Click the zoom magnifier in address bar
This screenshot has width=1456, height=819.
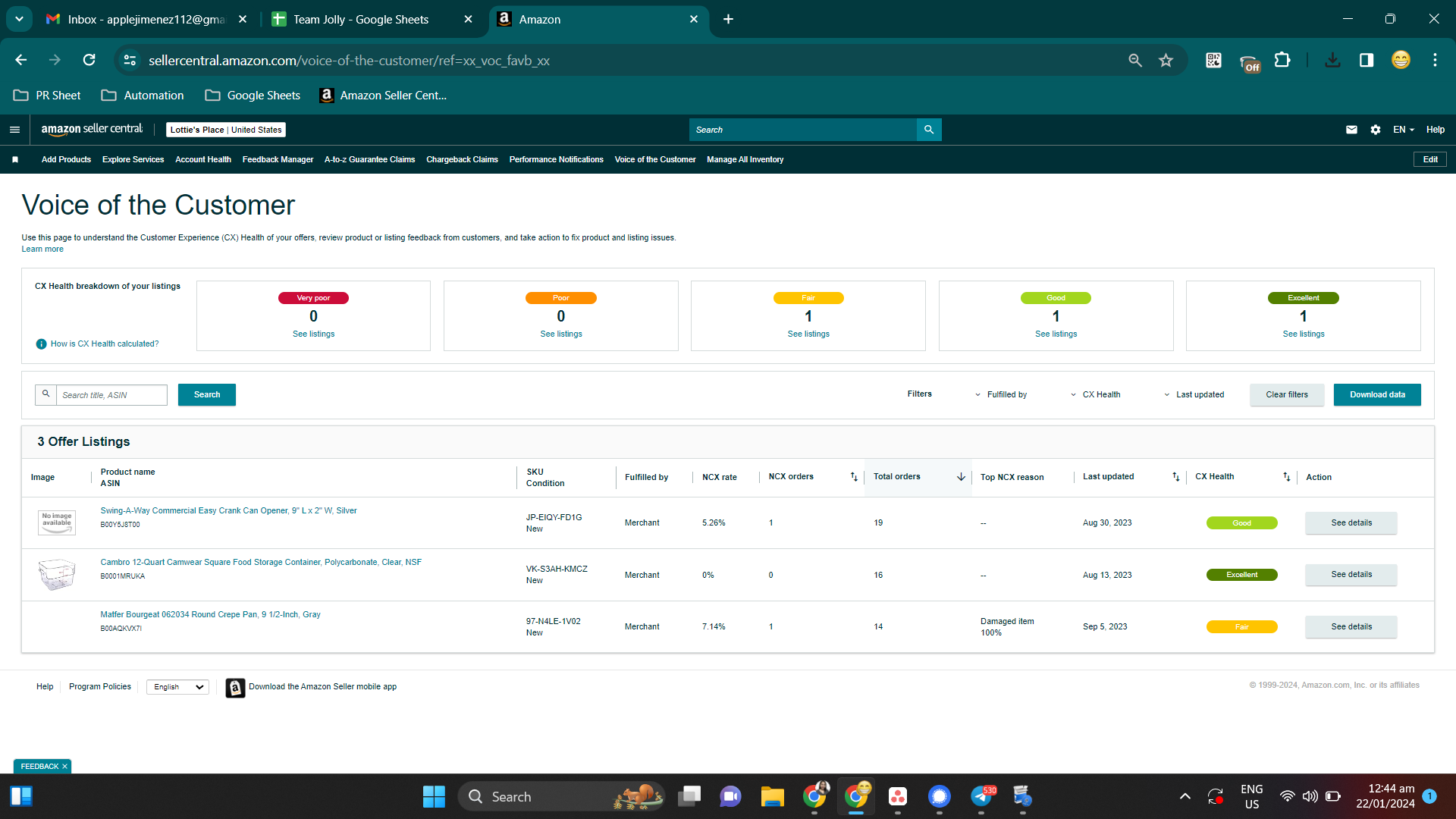click(x=1135, y=60)
